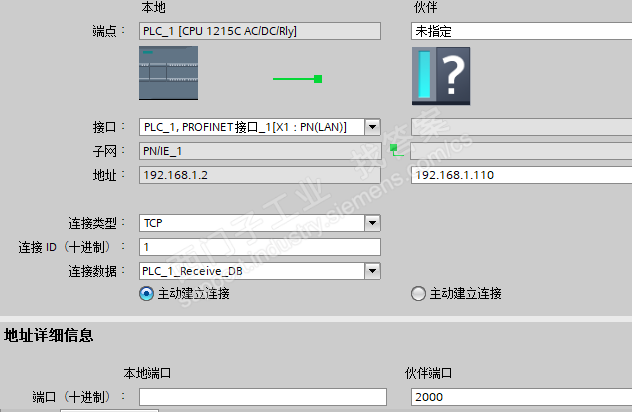
Task: Click the partner port field showing 2000
Action: 522,397
